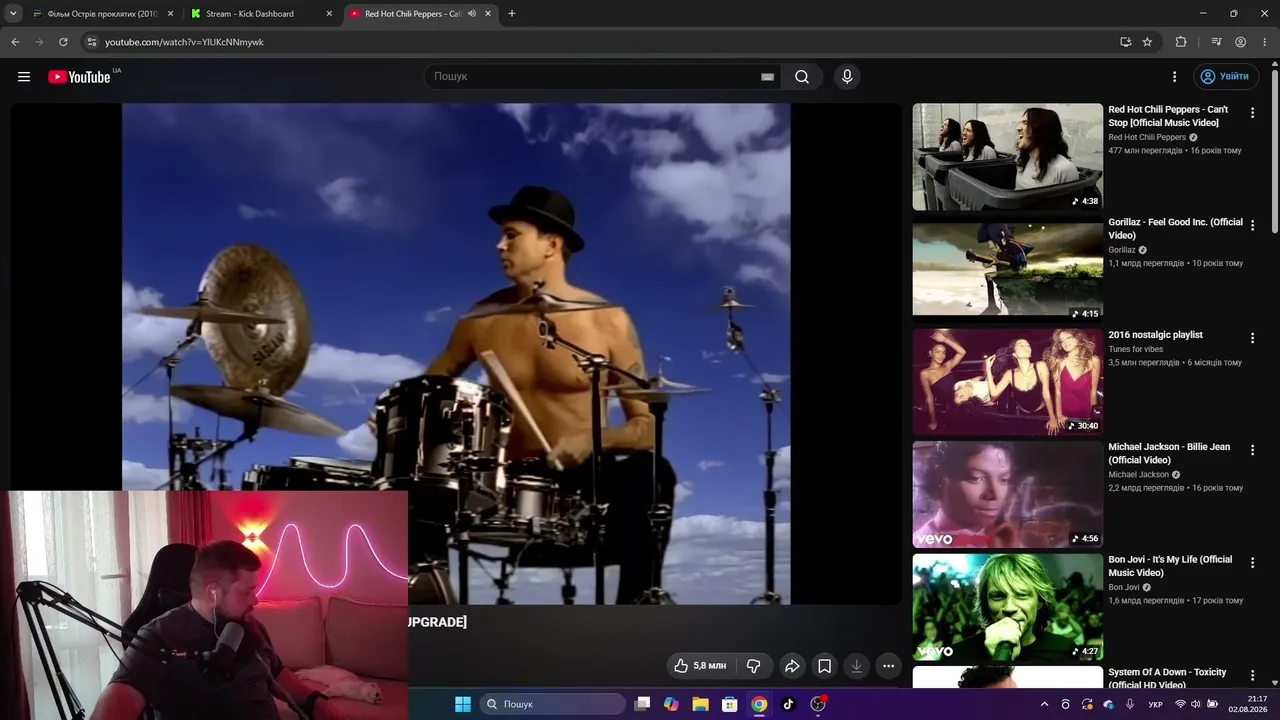Screen dimensions: 1280x720
Task: Like the video with 5,8 млн likes
Action: point(701,666)
